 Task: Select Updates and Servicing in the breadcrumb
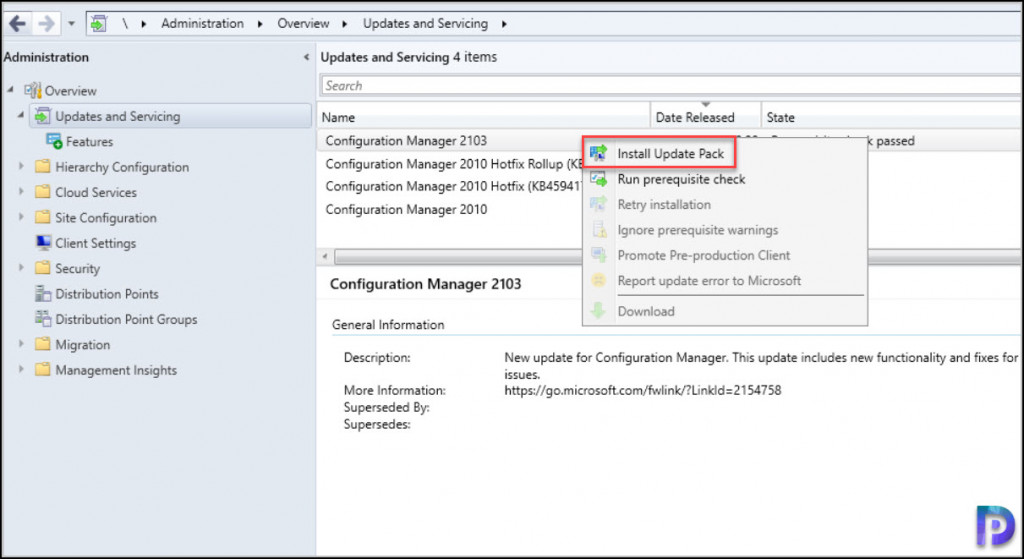pyautogui.click(x=425, y=24)
